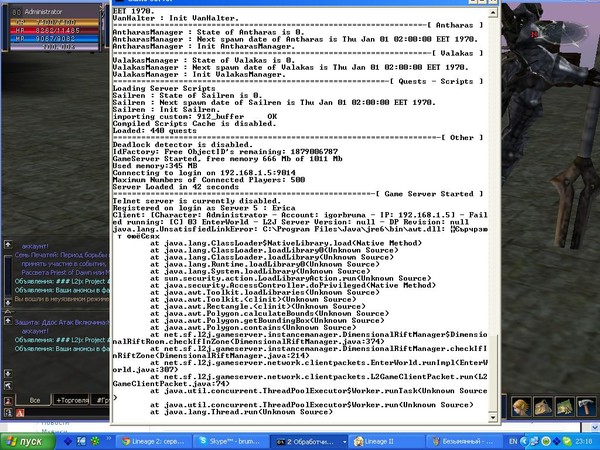Click the blue diamond tray icon
Image resolution: width=600 pixels, height=450 pixels.
pos(557,442)
